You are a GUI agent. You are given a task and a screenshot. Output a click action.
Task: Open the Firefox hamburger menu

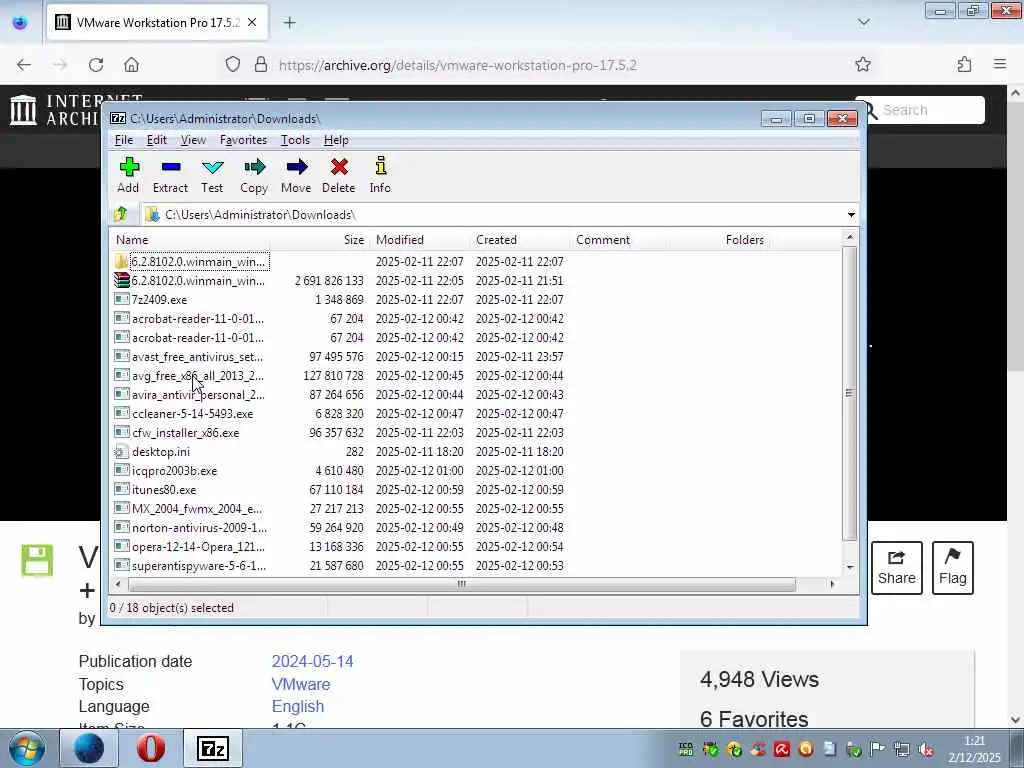coord(1000,64)
